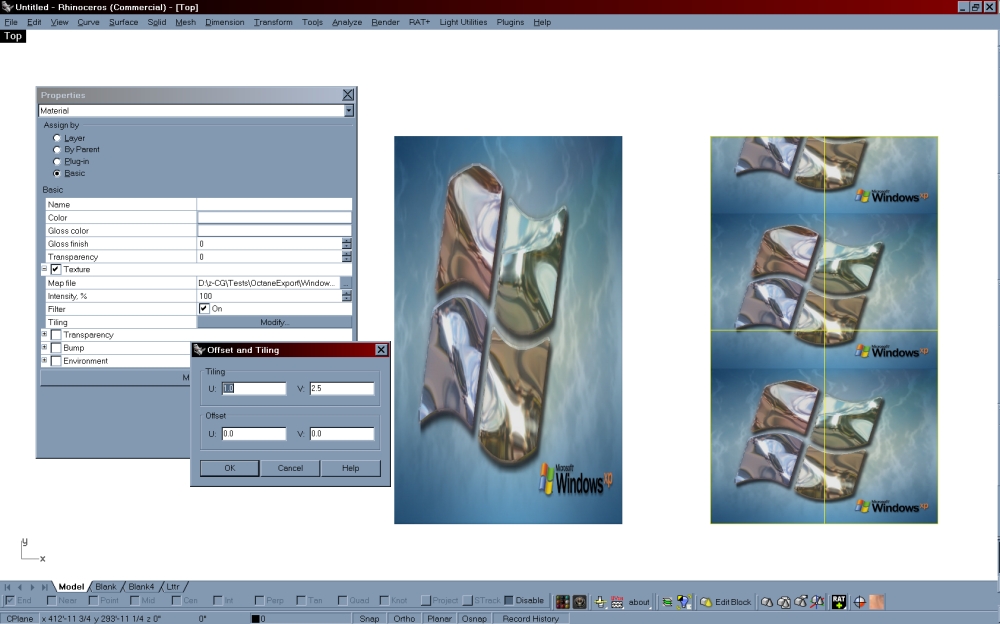Image resolution: width=1000 pixels, height=624 pixels.
Task: Close the Properties panel
Action: pos(348,95)
